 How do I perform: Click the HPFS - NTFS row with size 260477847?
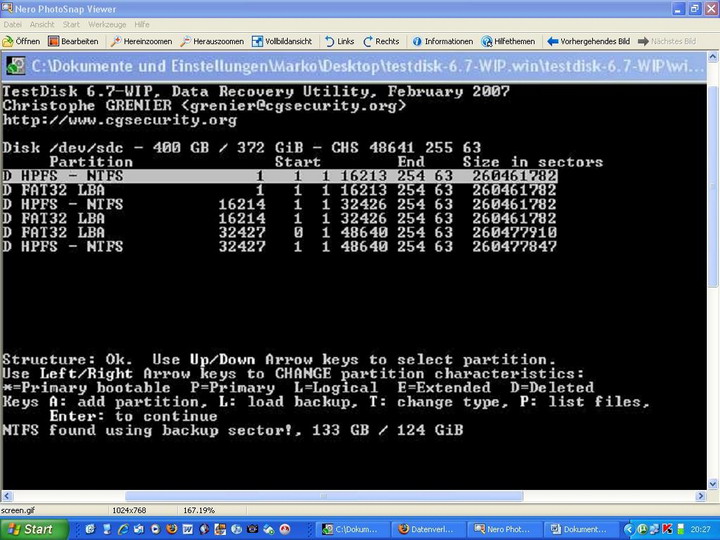pos(280,247)
